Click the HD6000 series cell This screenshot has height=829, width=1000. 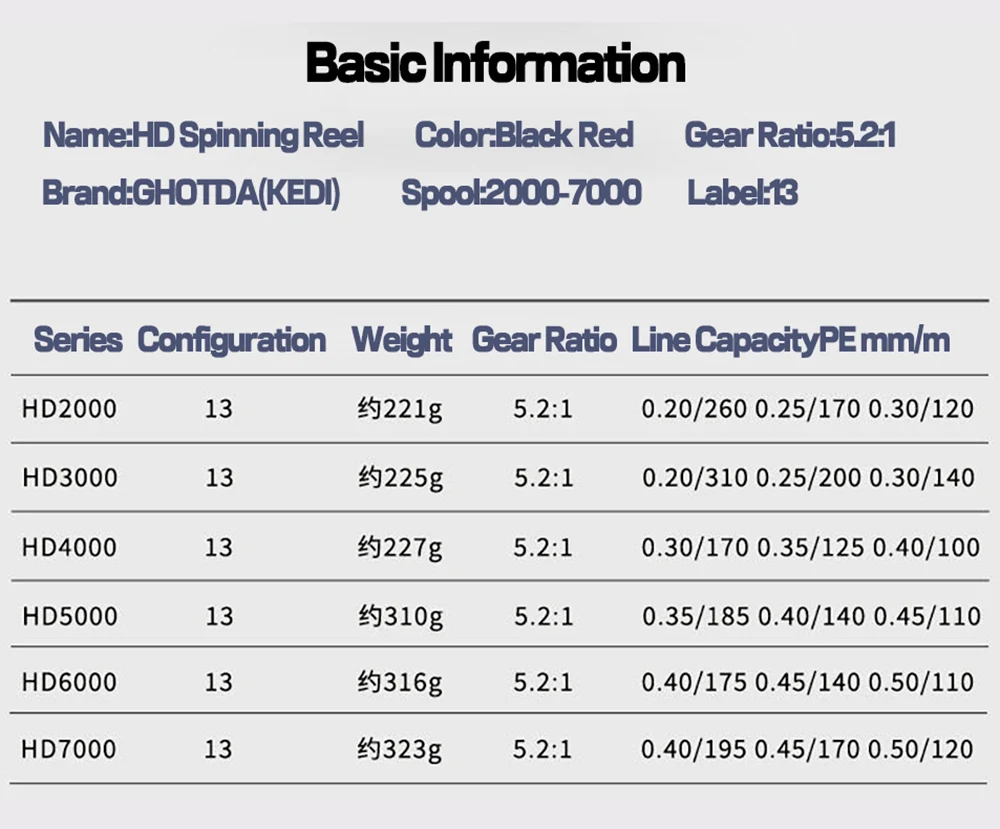(69, 682)
